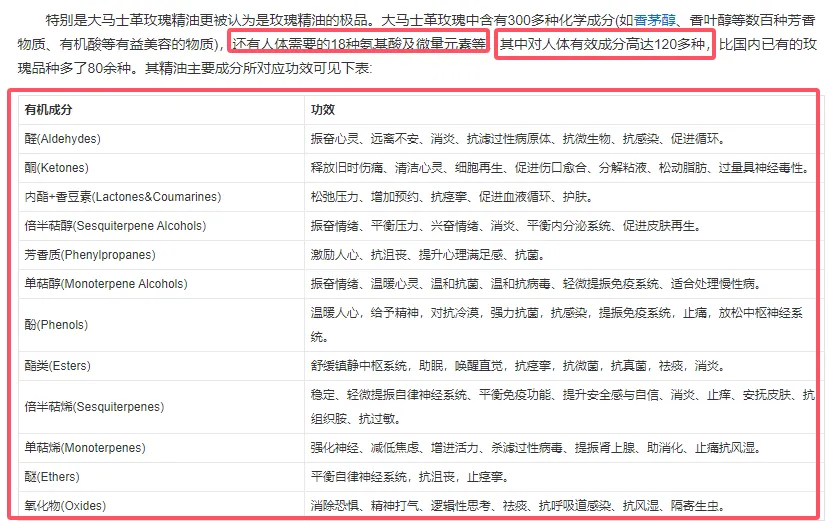Select the 芳香质(Phenylpropanes) cell
Image resolution: width=833 pixels, height=521 pixels.
click(162, 255)
